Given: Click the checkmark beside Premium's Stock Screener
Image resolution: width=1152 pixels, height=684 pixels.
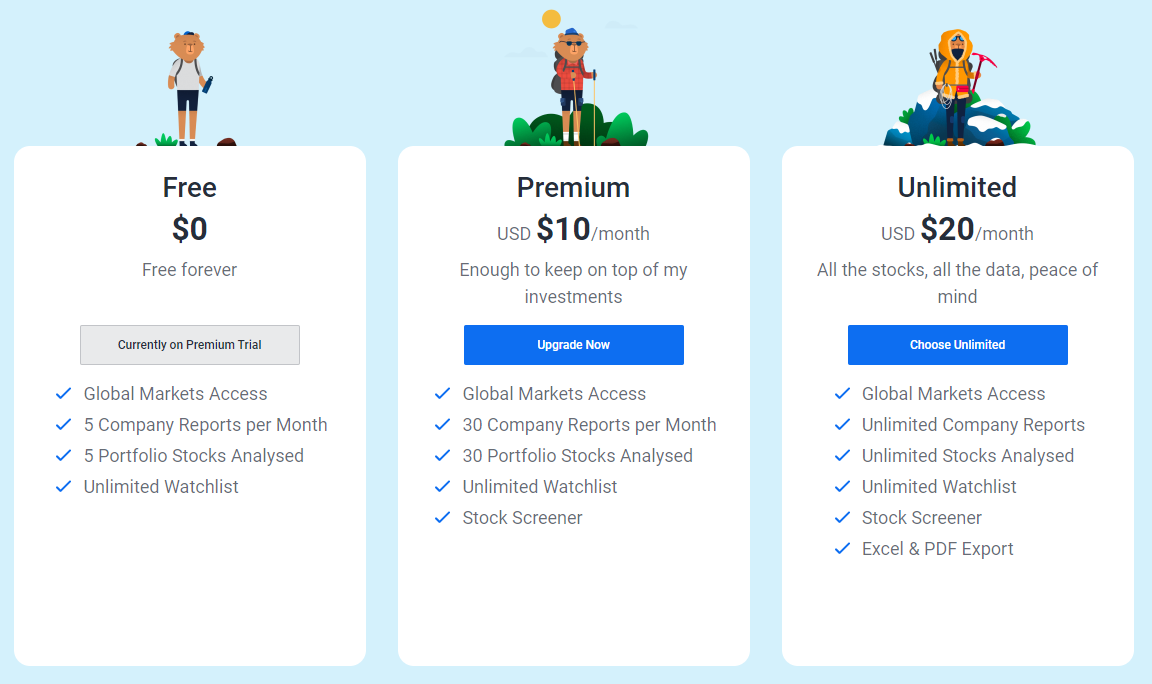Looking at the screenshot, I should point(442,517).
